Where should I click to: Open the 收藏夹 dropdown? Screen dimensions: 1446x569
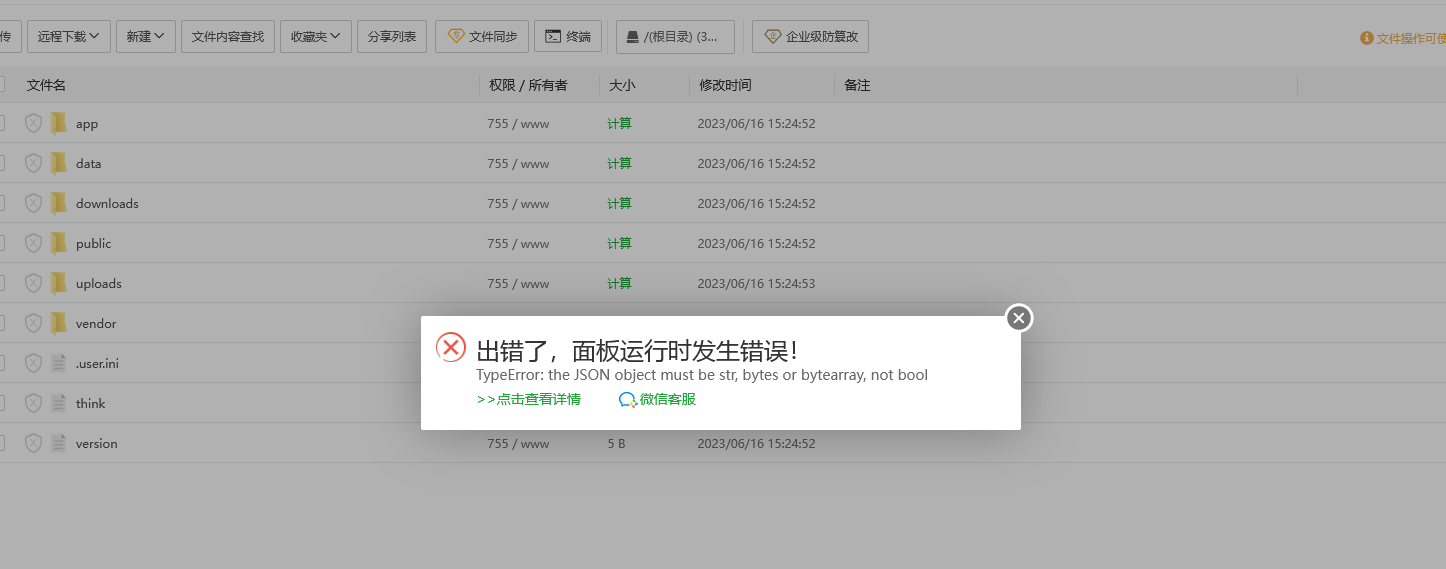(x=316, y=36)
